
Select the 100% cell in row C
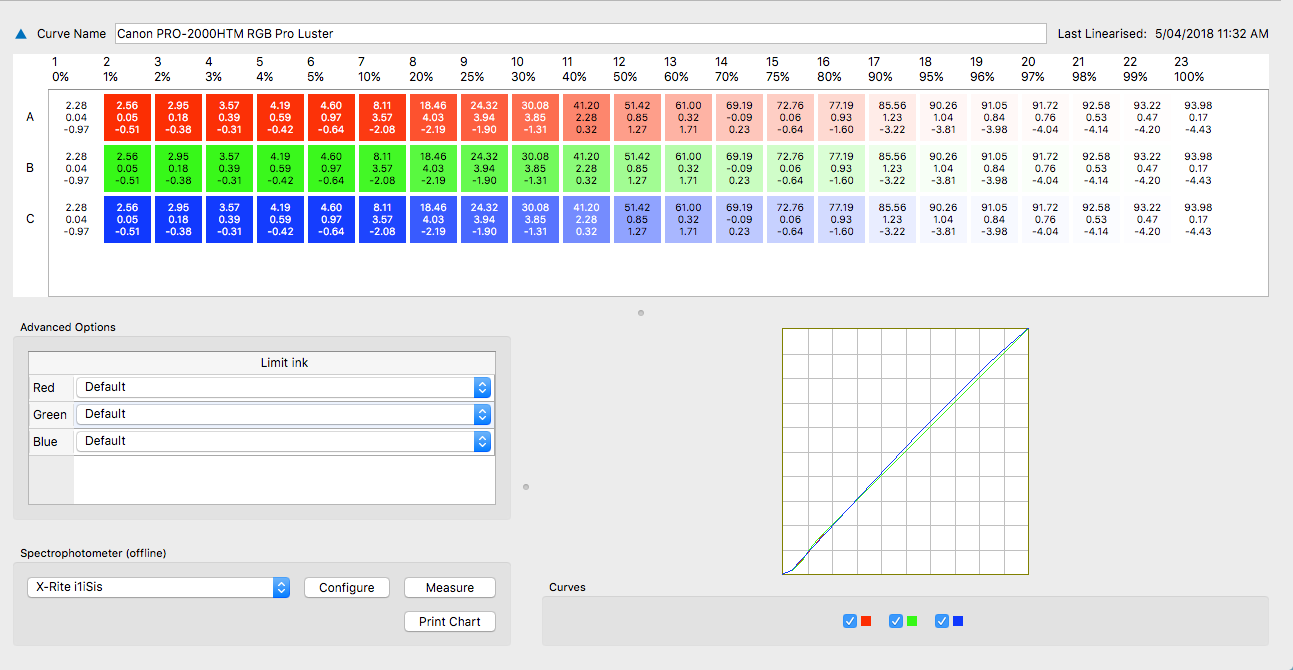[1197, 219]
